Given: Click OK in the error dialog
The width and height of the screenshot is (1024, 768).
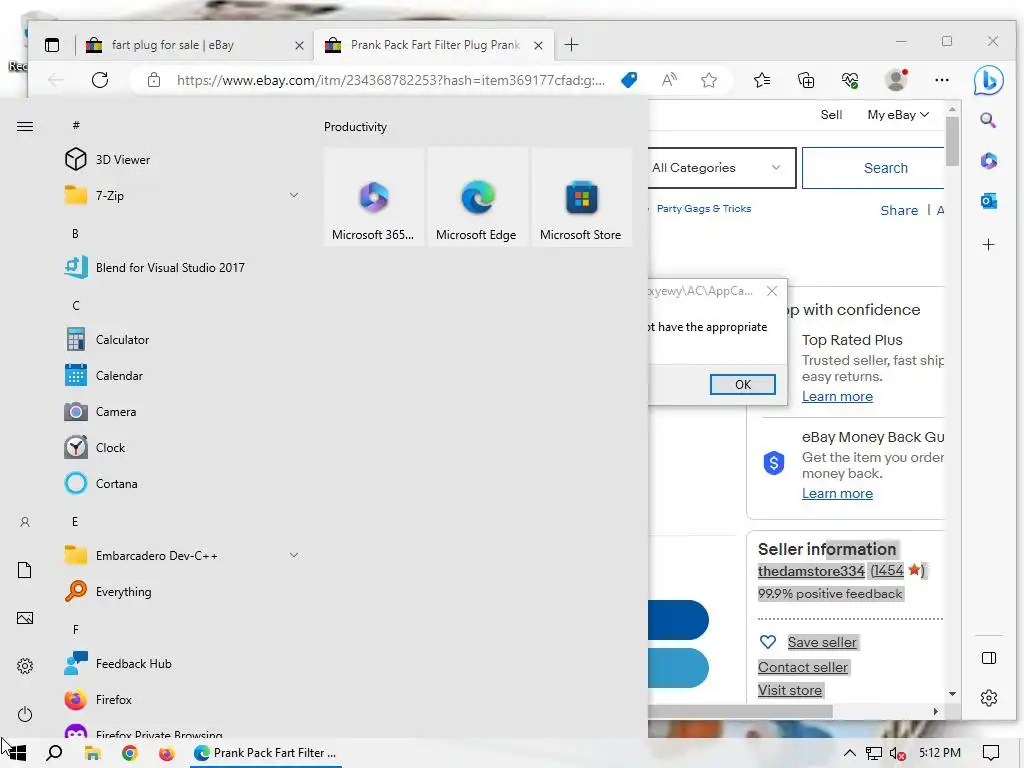Looking at the screenshot, I should point(743,385).
